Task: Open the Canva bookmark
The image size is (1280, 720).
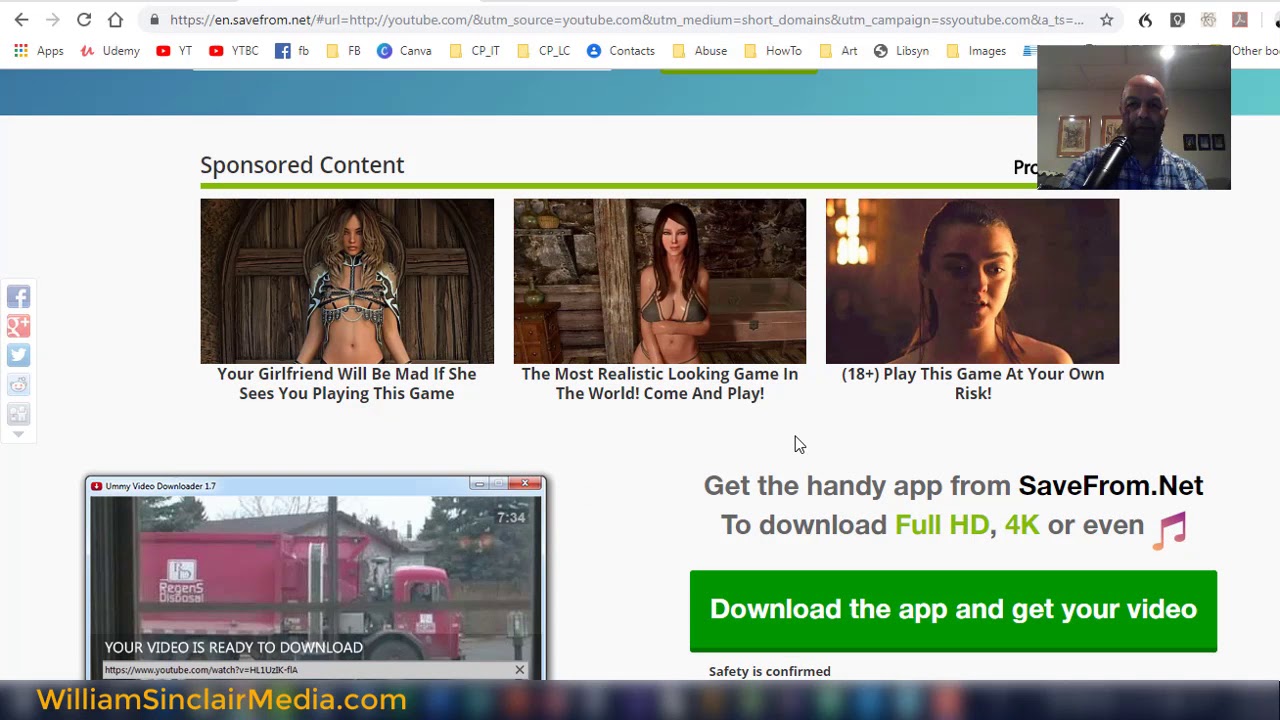Action: click(x=404, y=51)
